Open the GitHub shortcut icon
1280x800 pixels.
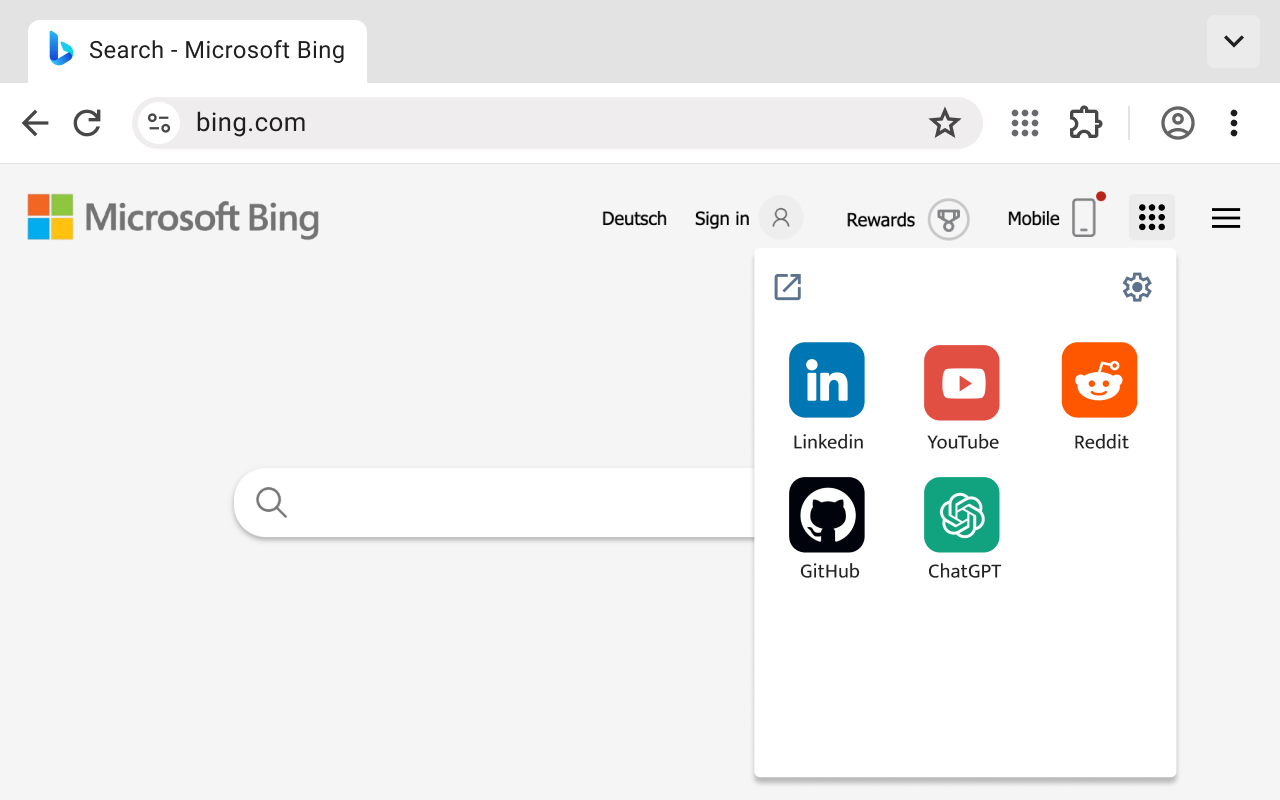coord(827,515)
